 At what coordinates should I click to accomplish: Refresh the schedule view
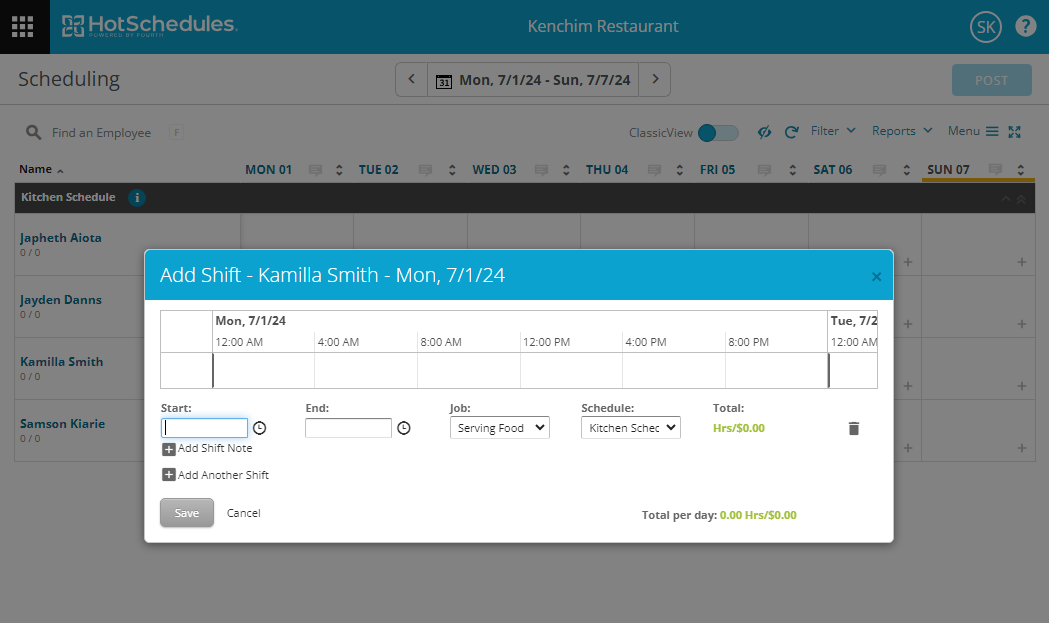[x=790, y=131]
